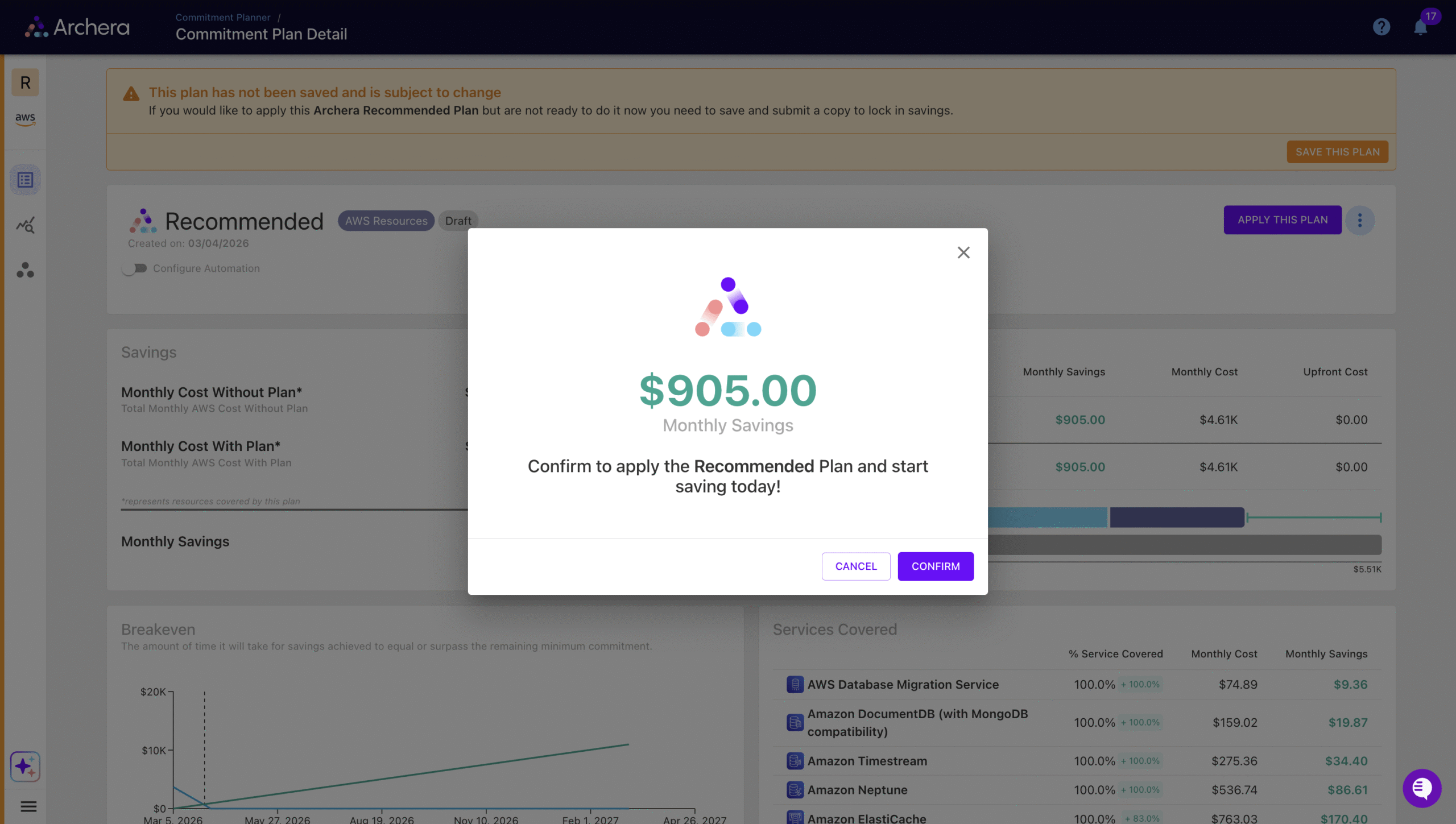Click the Services Covered heading
This screenshot has width=1456, height=824.
click(835, 629)
